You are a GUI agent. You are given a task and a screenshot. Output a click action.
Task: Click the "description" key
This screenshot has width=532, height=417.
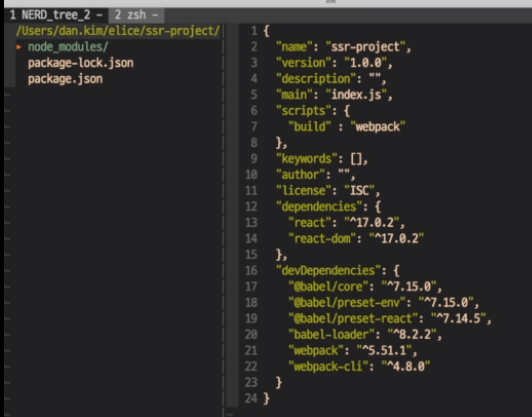click(x=316, y=78)
